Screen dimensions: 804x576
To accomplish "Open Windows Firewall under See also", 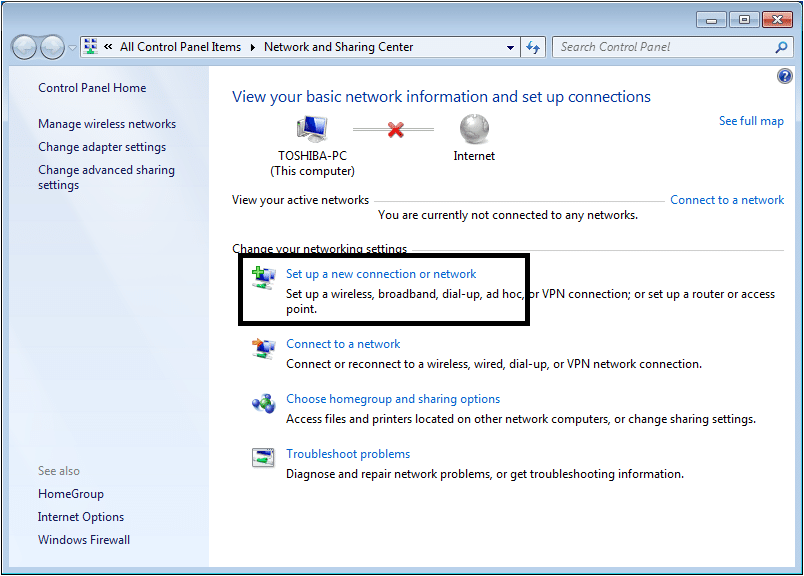I will [x=84, y=540].
